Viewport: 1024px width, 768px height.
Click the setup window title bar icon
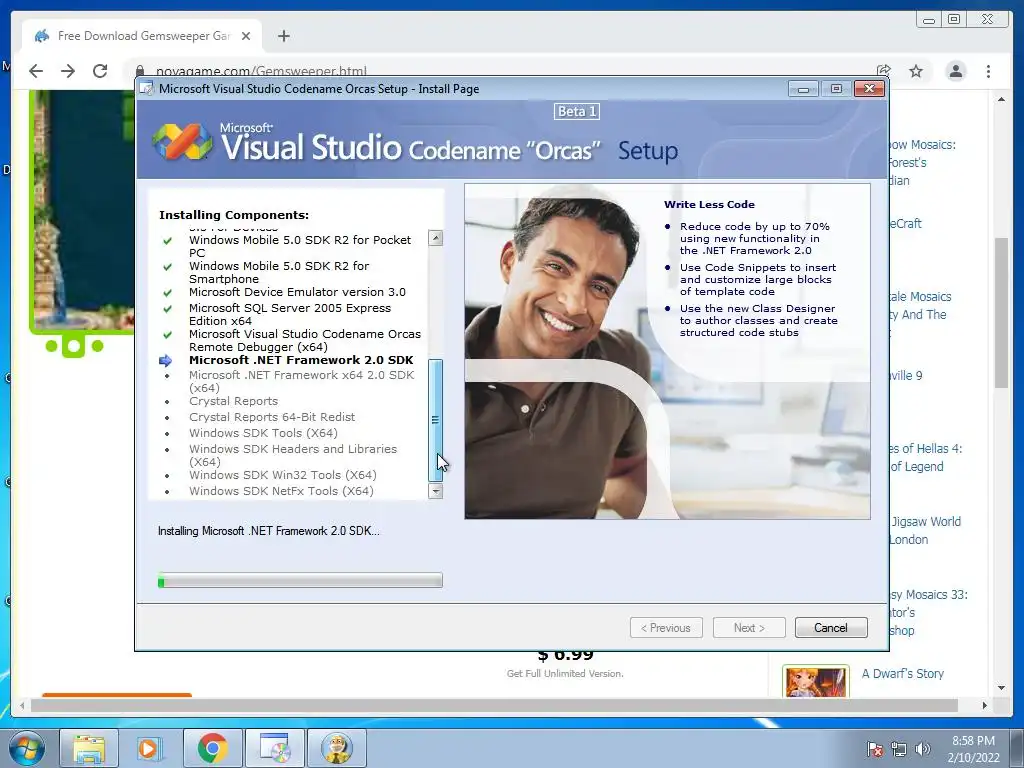point(148,89)
